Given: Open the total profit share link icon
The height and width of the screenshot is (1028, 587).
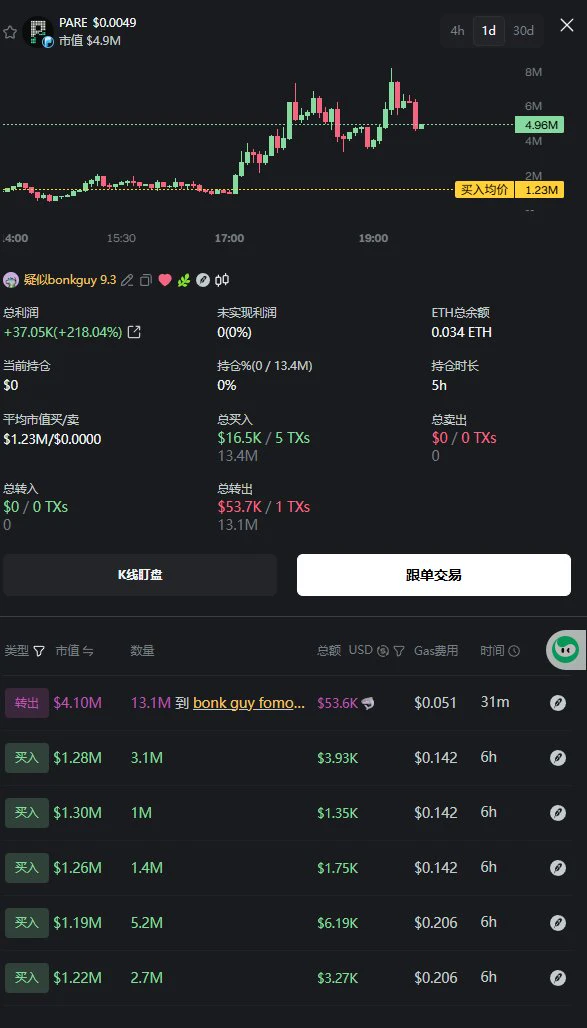Looking at the screenshot, I should [134, 332].
